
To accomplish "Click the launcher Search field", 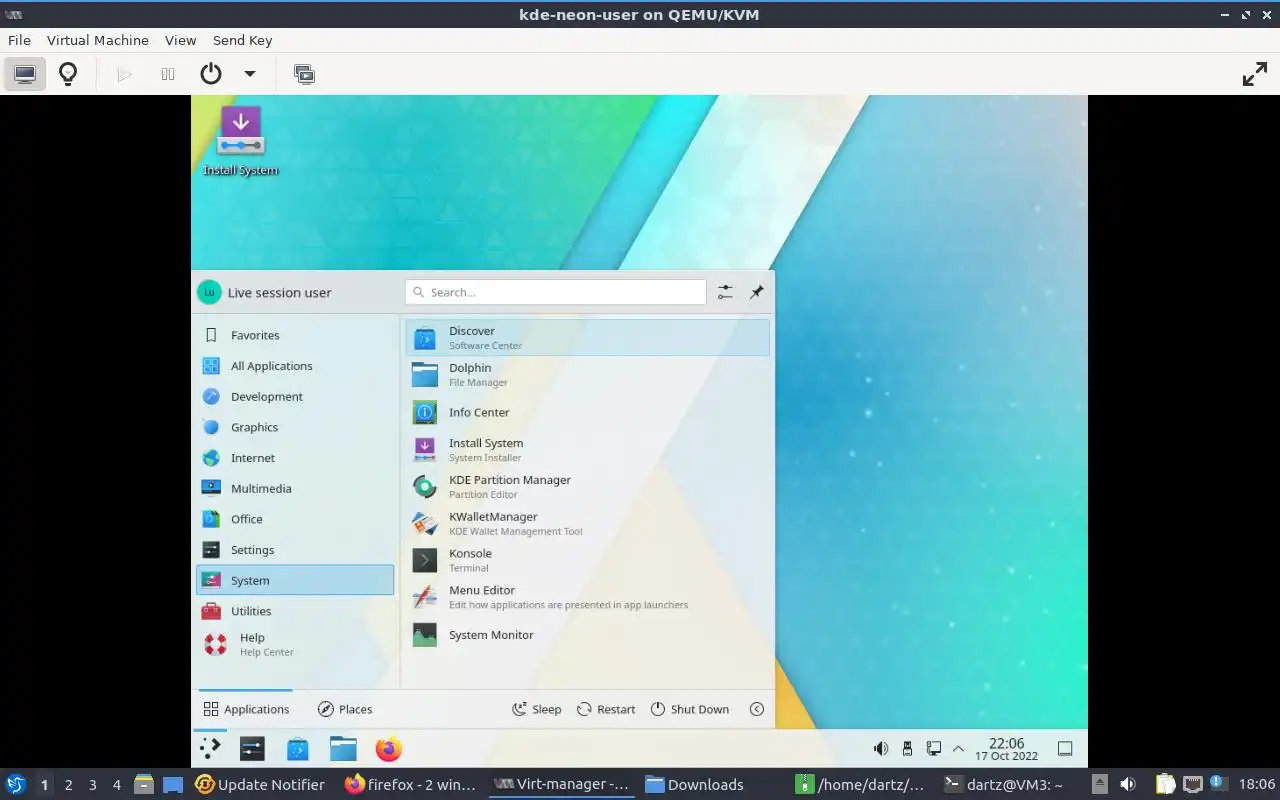I will (x=556, y=292).
